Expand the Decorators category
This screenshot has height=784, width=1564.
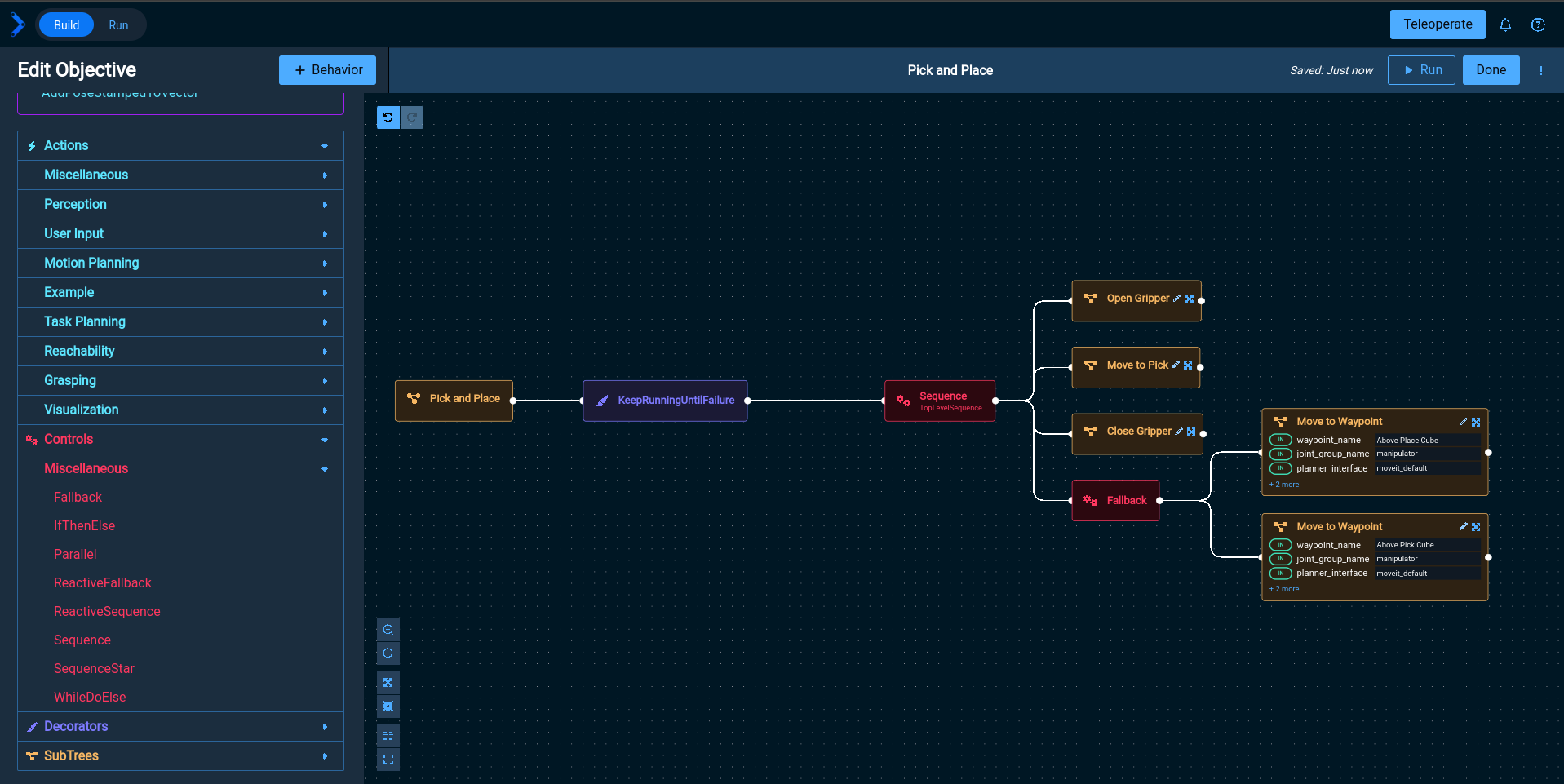(x=180, y=727)
